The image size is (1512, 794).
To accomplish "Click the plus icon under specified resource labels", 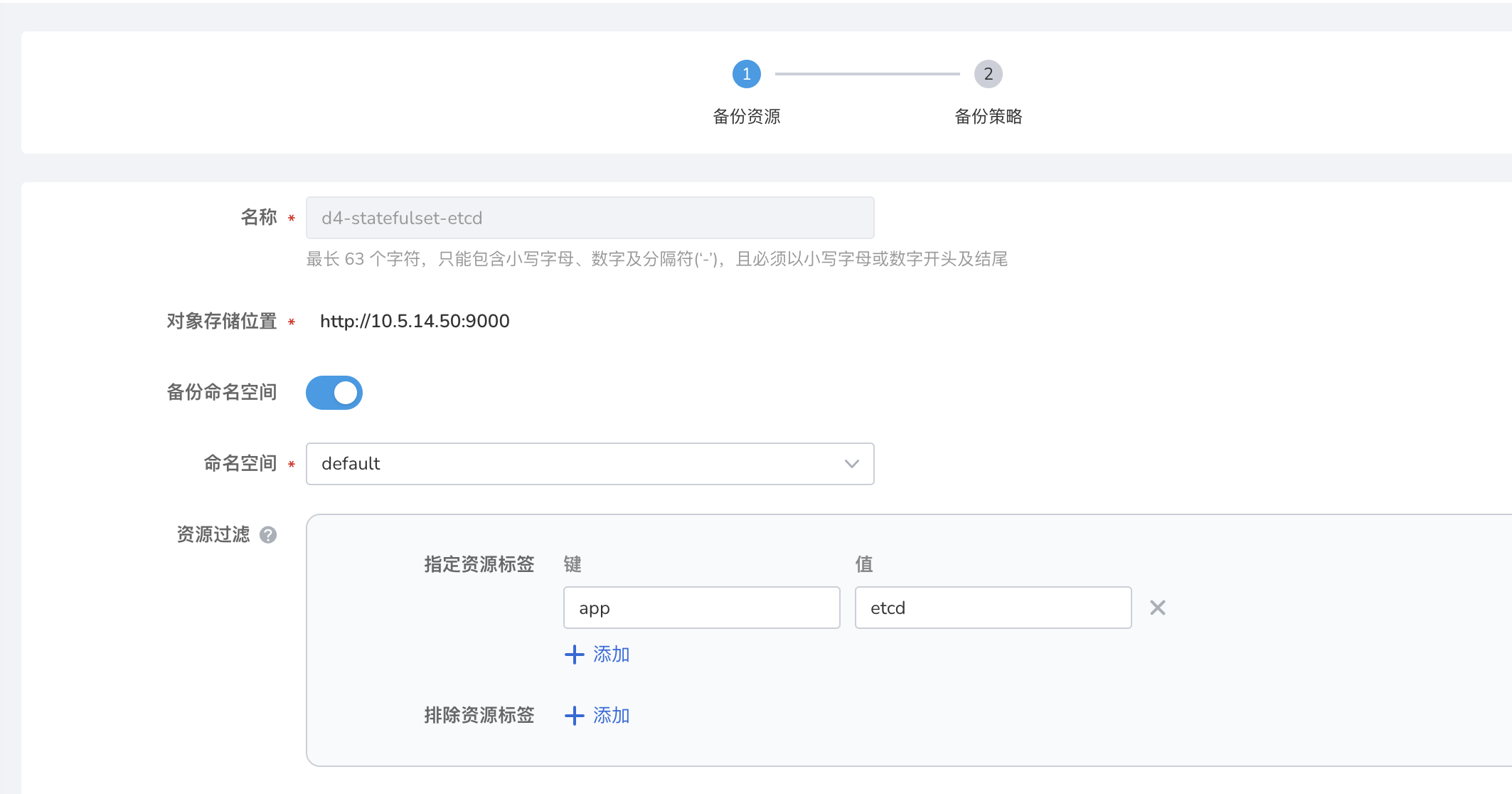I will pyautogui.click(x=574, y=655).
